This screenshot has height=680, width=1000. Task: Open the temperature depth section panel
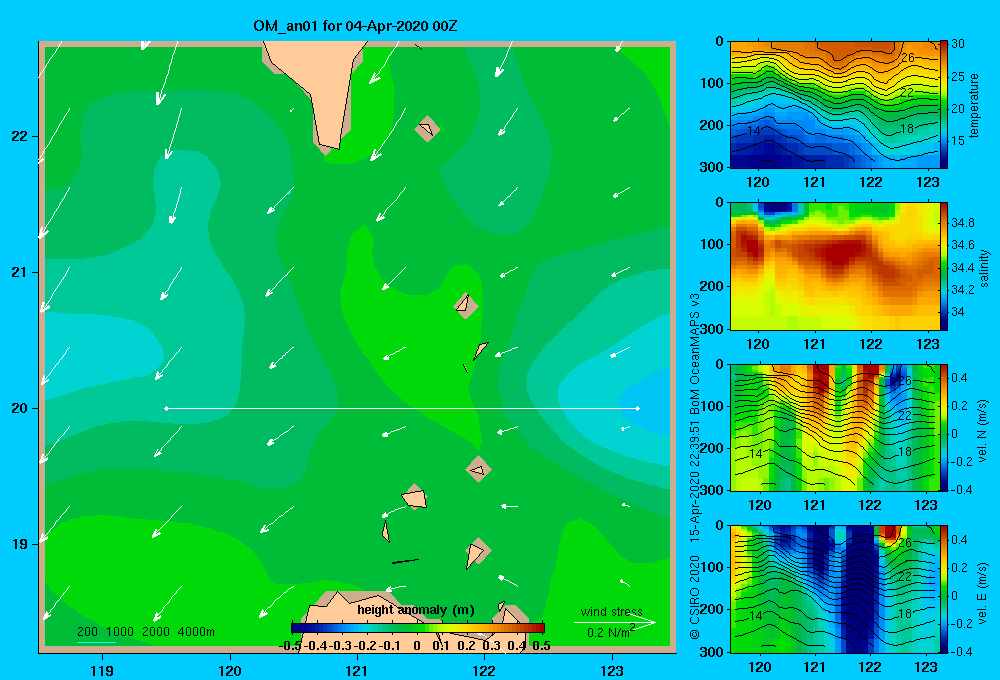click(x=835, y=105)
